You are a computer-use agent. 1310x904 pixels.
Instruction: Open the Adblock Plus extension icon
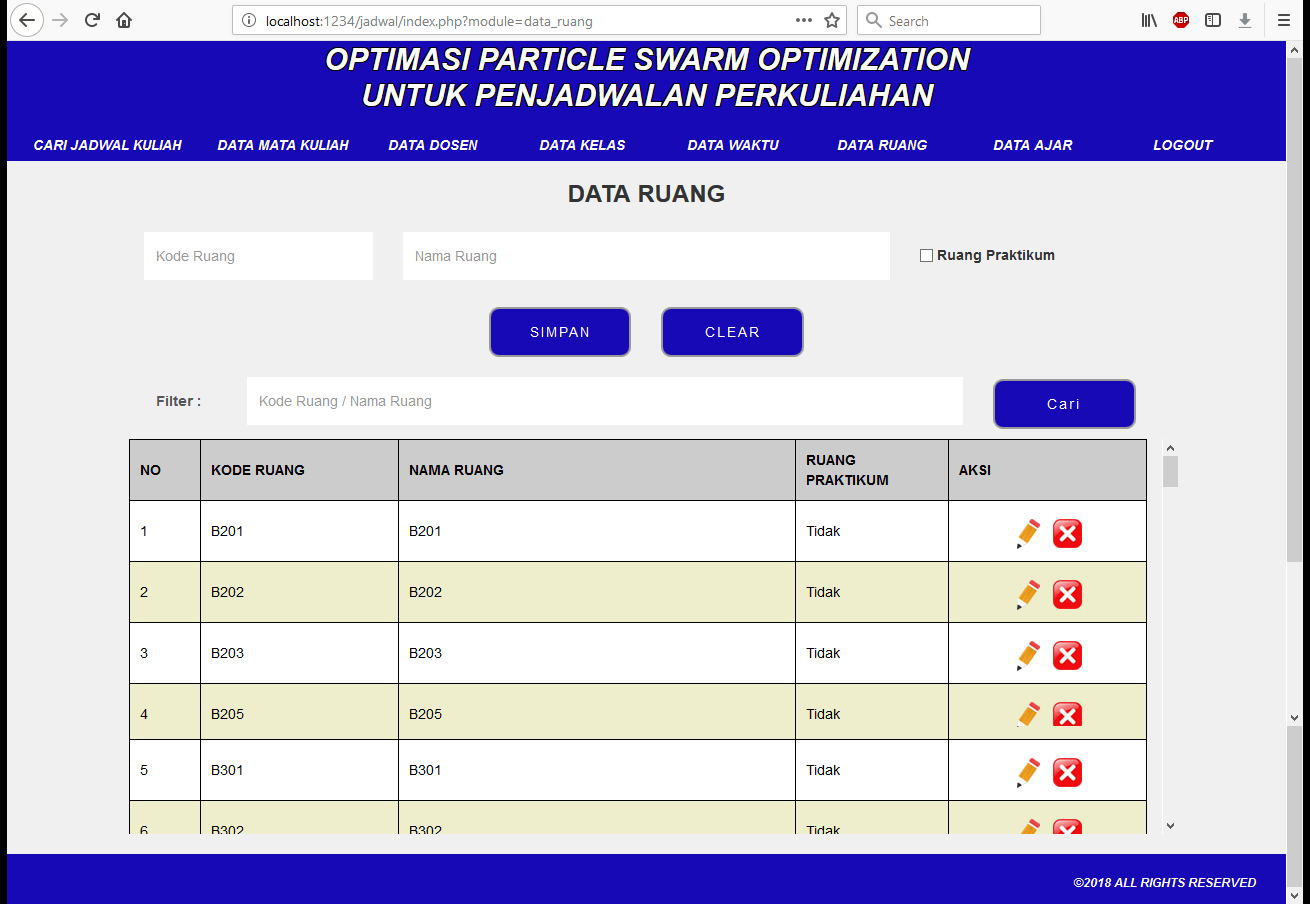coord(1181,20)
